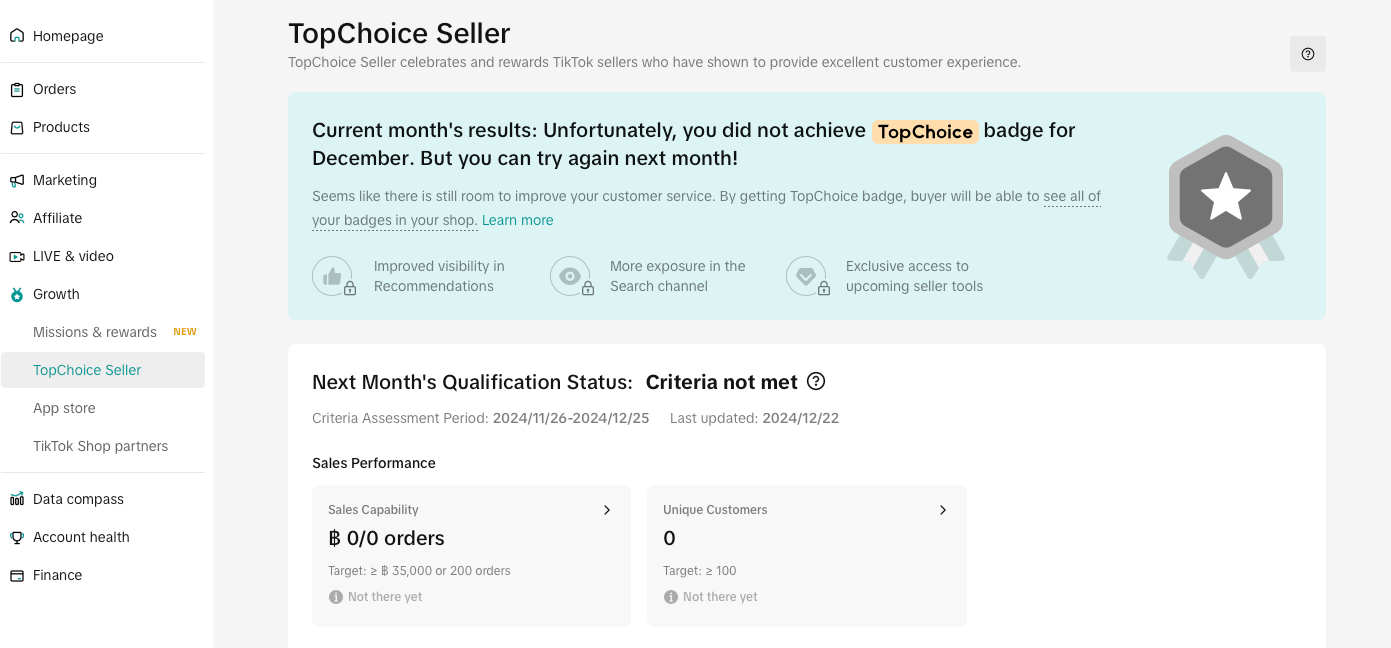Open TikTok Shop partners page
This screenshot has height=648, width=1391.
tap(100, 446)
